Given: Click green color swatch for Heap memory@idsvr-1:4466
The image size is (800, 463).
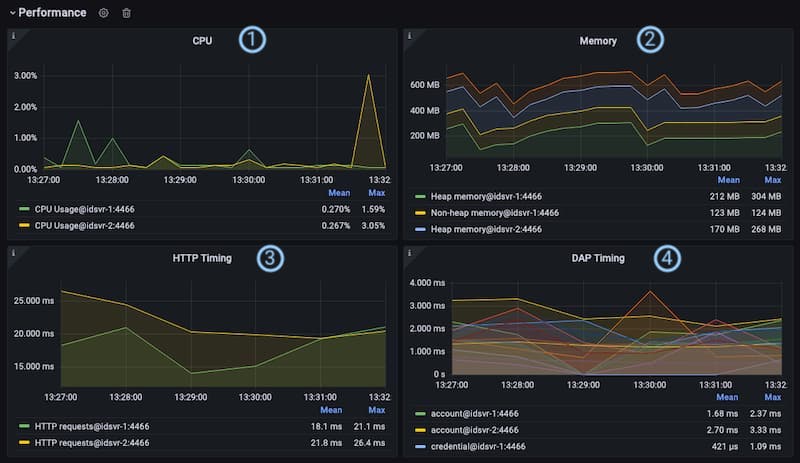Looking at the screenshot, I should tap(420, 197).
